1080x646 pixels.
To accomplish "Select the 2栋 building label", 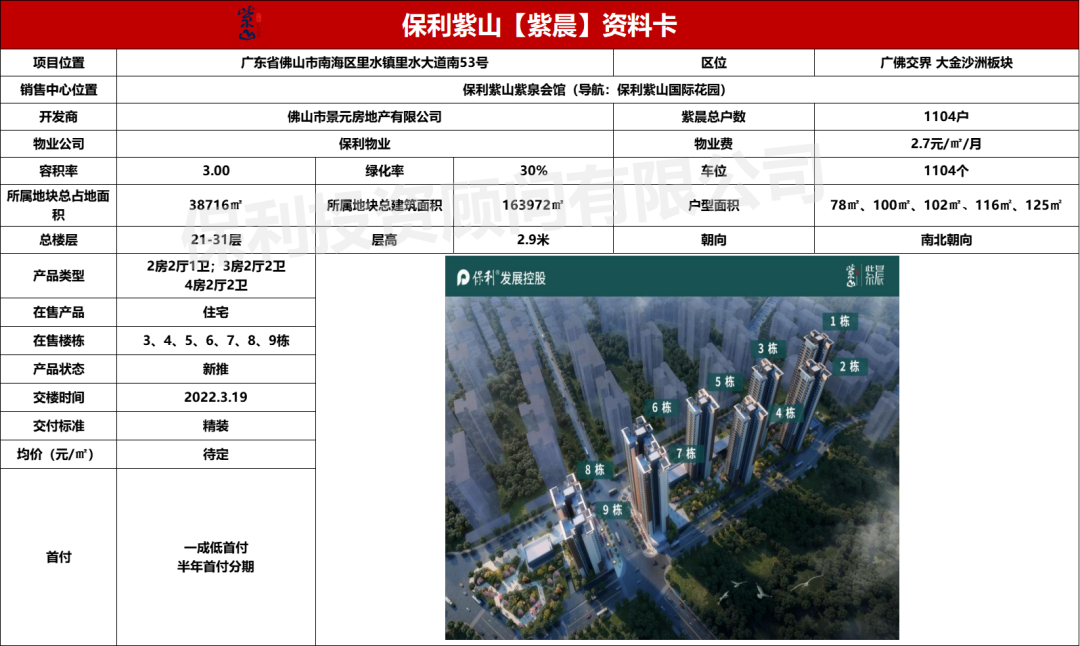I will [849, 366].
